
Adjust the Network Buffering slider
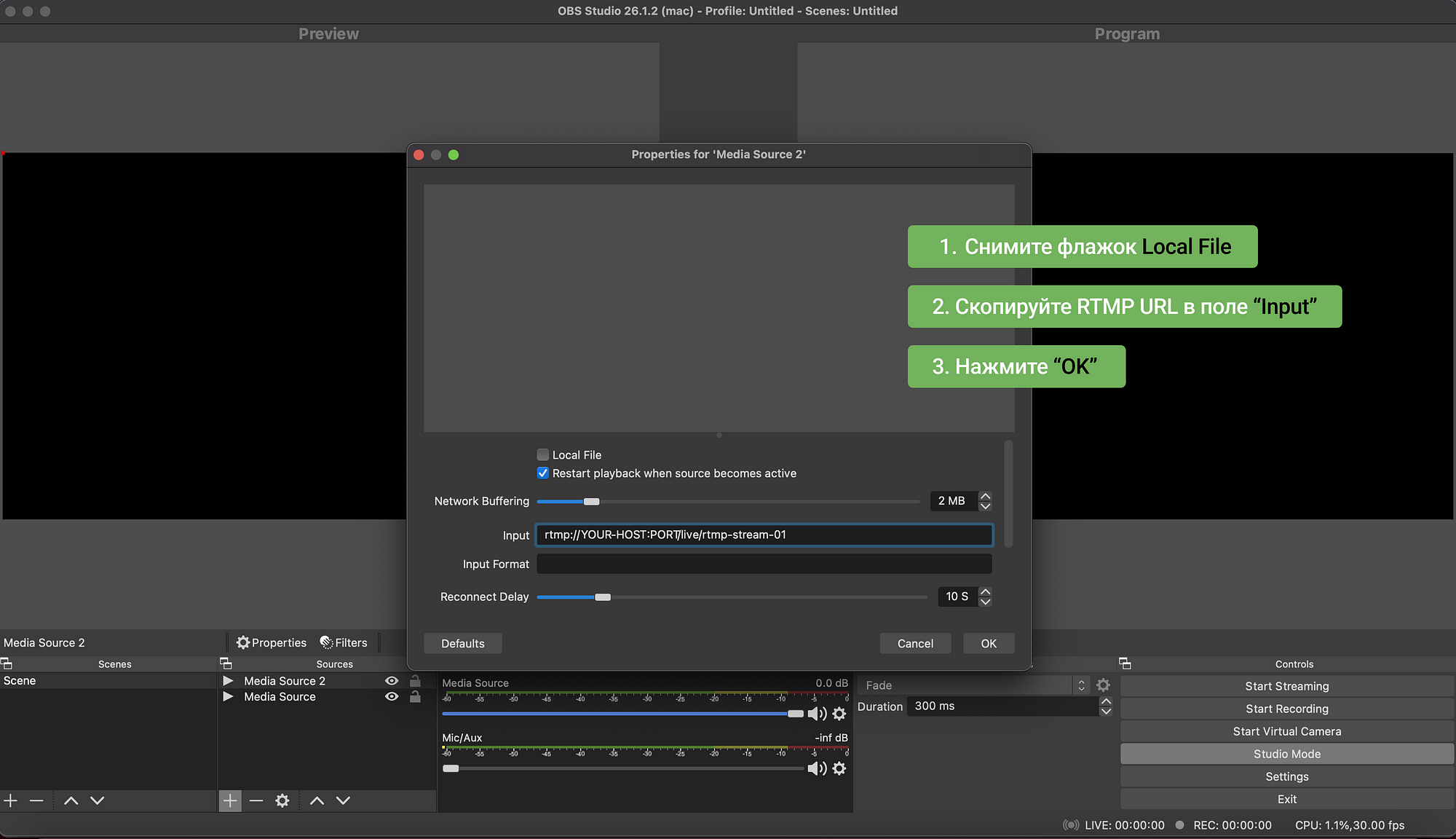point(591,501)
